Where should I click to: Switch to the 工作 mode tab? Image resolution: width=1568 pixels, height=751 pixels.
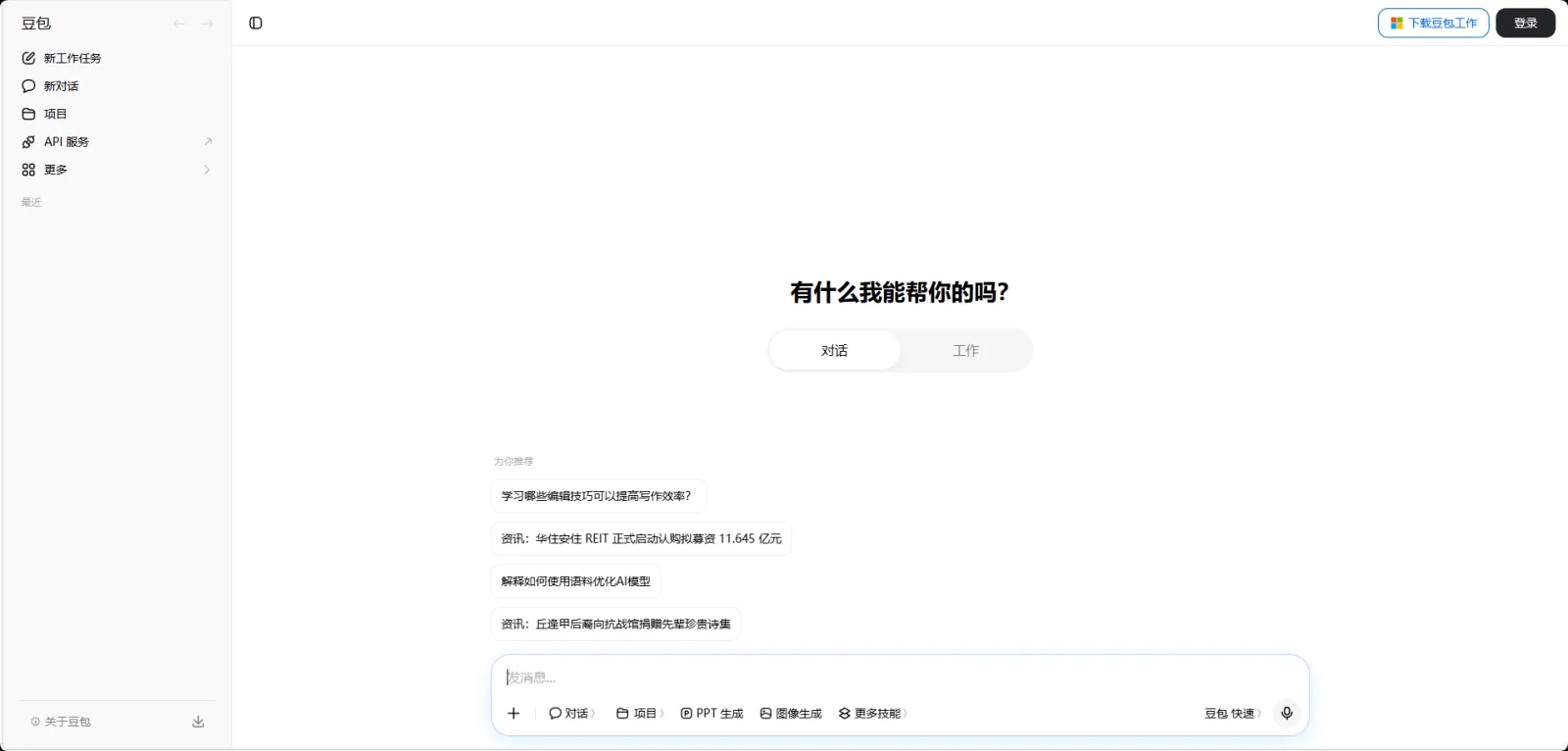click(965, 350)
